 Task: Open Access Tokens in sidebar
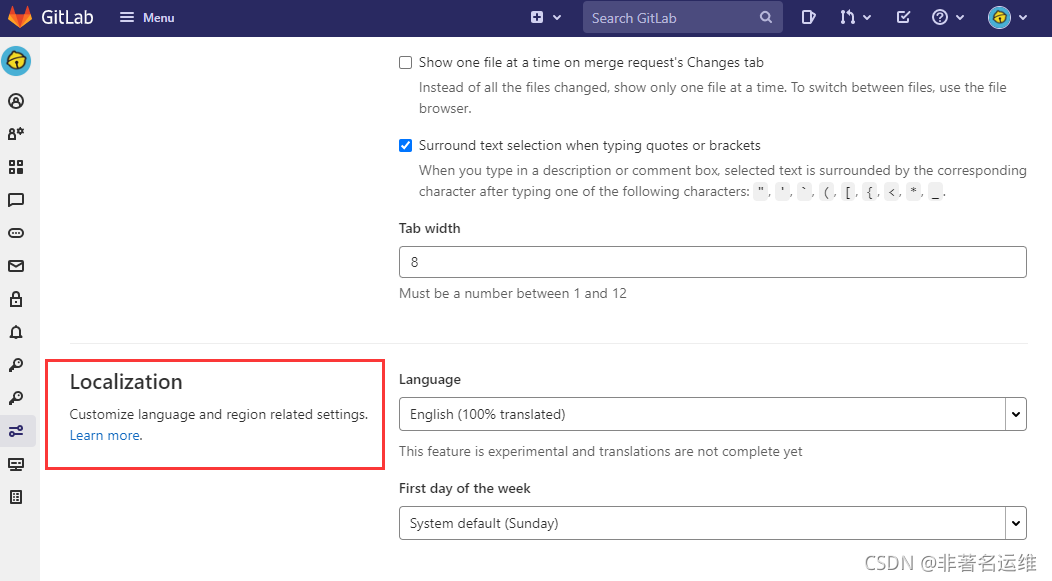click(x=16, y=233)
